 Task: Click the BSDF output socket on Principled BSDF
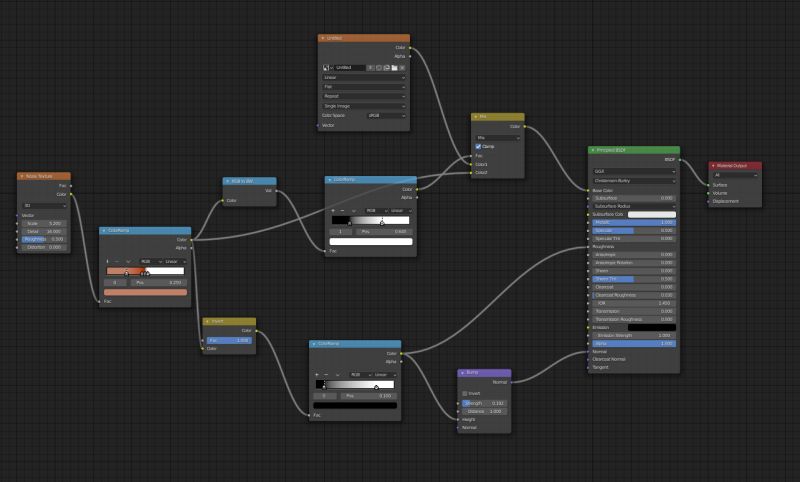click(680, 160)
